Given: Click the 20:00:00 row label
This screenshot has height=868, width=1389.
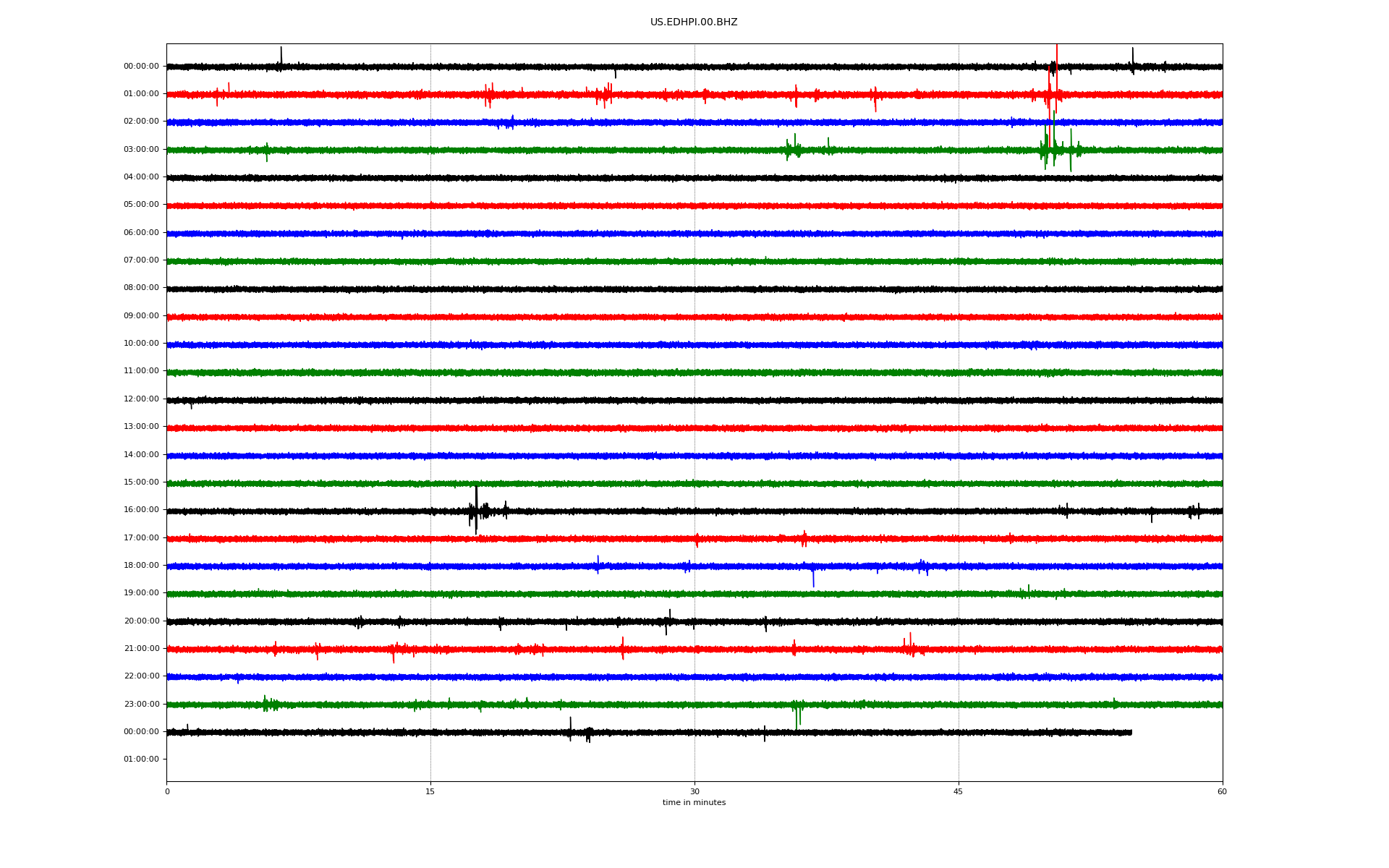Looking at the screenshot, I should 141,621.
